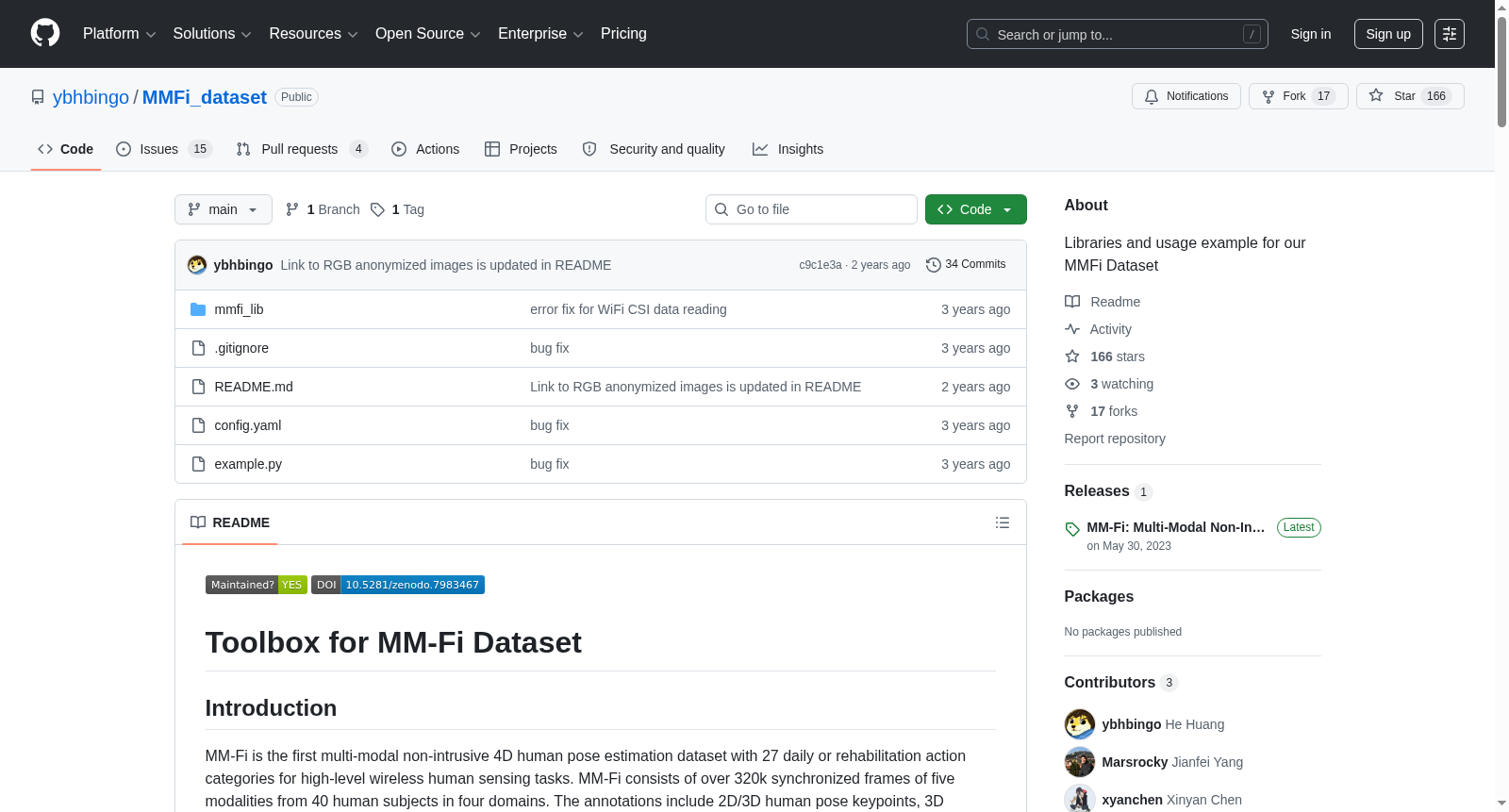
Task: Click the Maintained YES badge
Action: (x=257, y=585)
